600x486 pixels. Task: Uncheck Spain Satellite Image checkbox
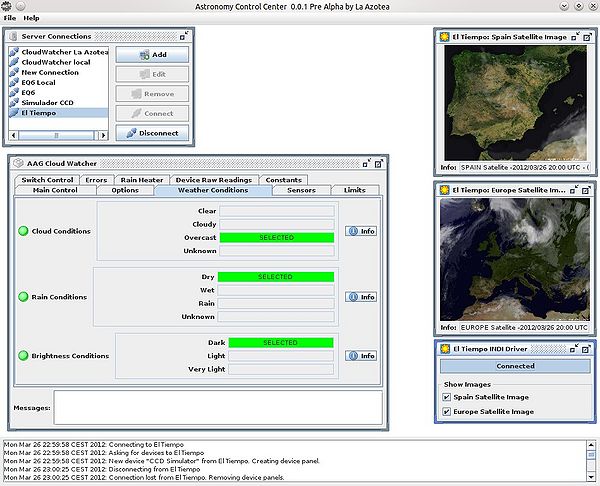pos(446,397)
